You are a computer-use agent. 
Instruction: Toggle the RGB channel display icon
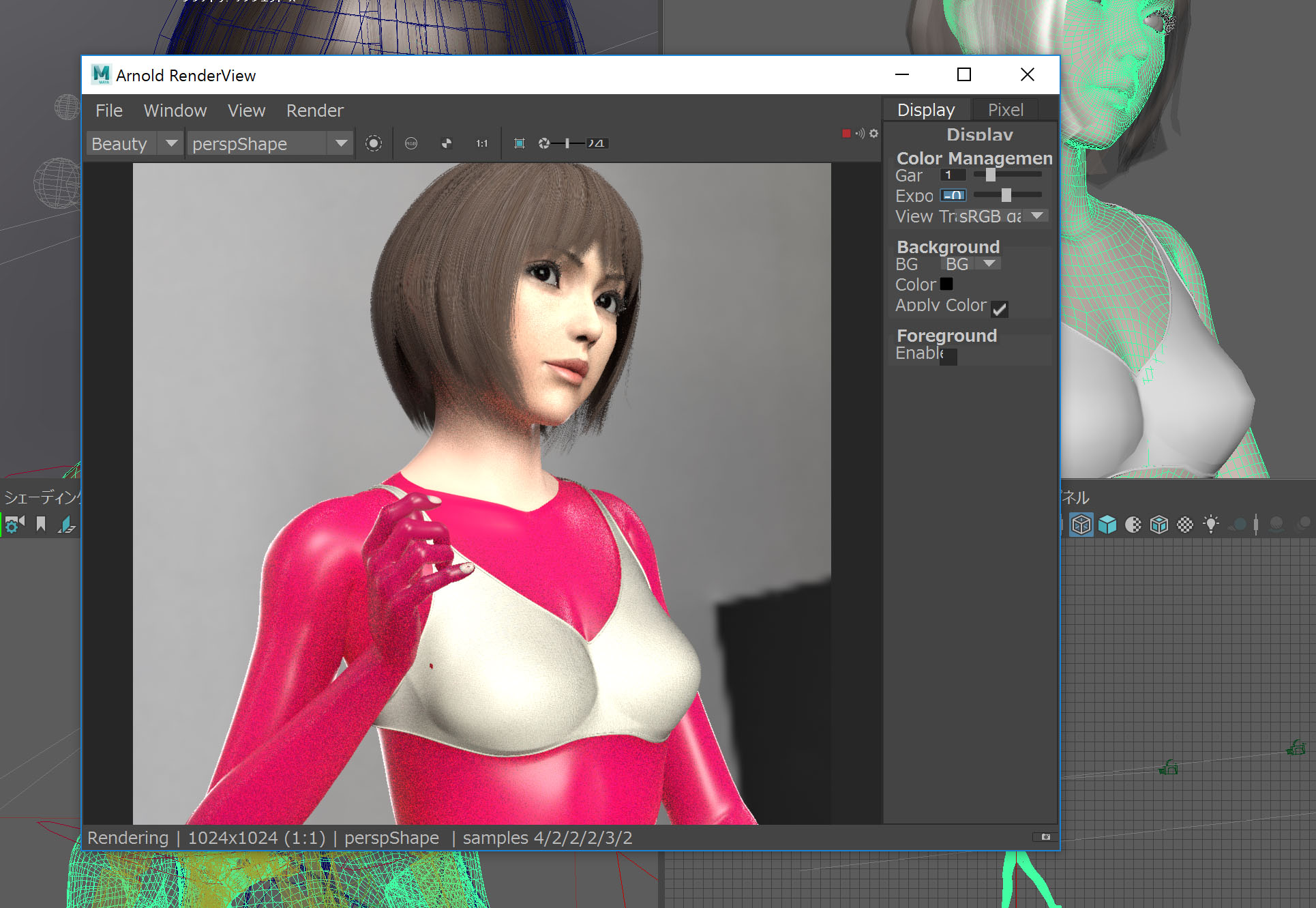coord(411,143)
